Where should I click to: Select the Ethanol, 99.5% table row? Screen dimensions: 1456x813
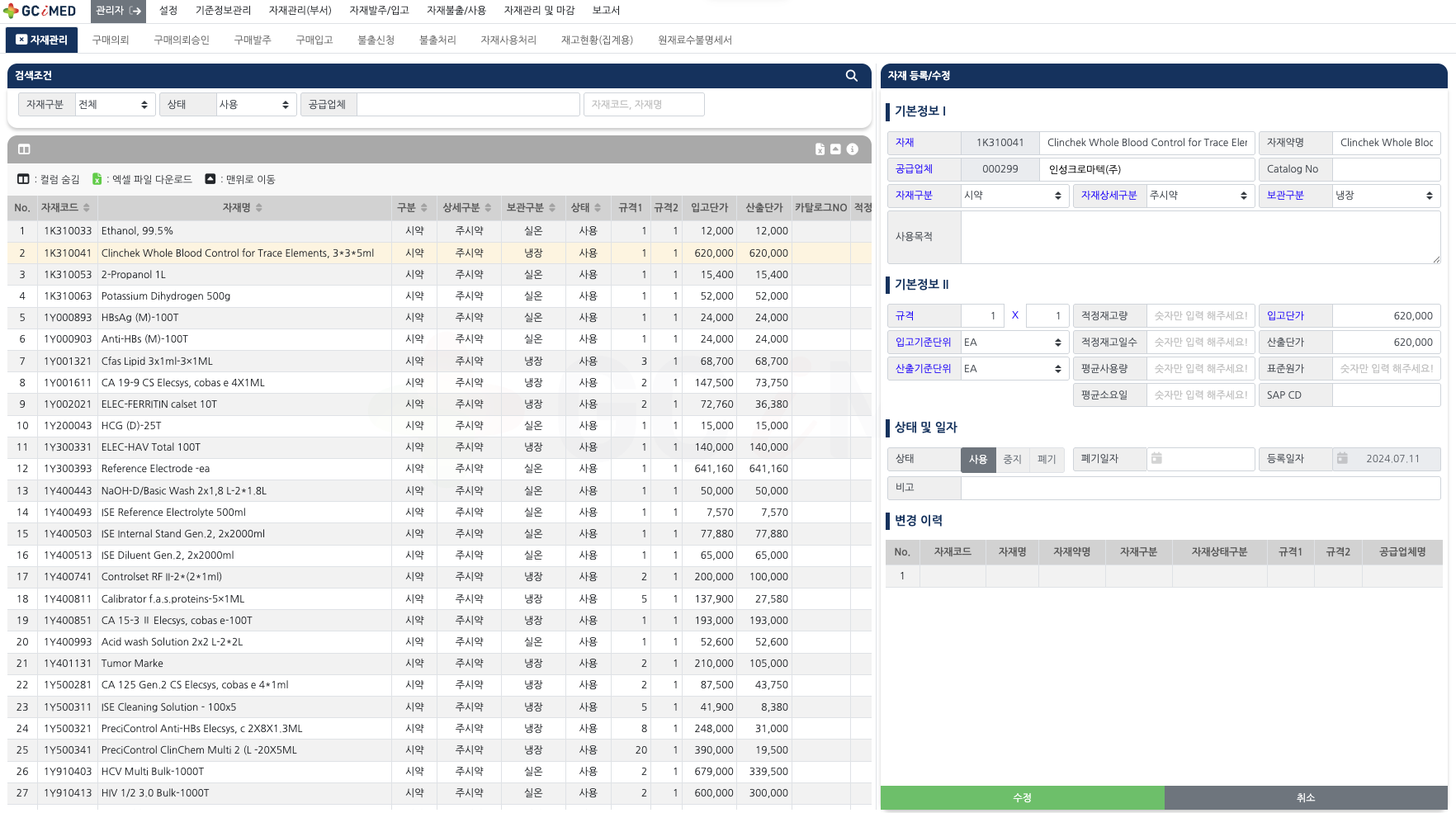248,231
